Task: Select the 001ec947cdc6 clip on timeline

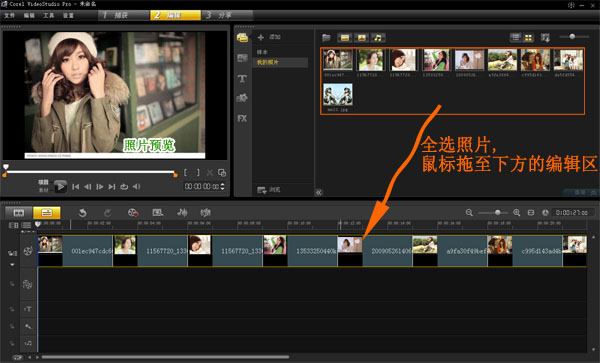Action: [x=75, y=251]
